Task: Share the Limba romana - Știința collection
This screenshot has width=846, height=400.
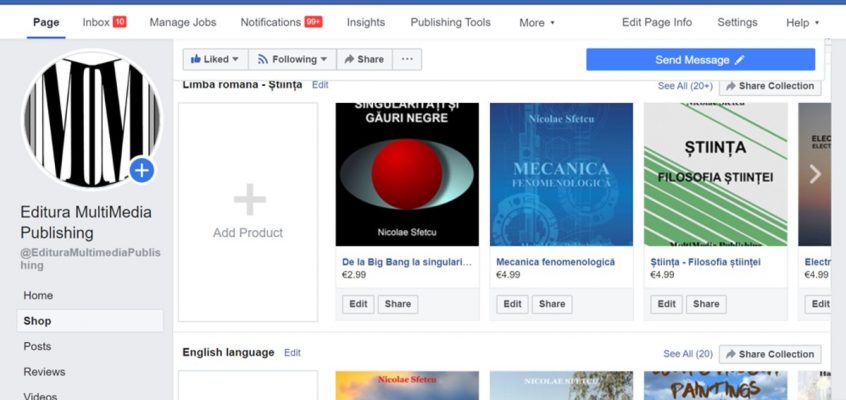Action: [x=770, y=86]
